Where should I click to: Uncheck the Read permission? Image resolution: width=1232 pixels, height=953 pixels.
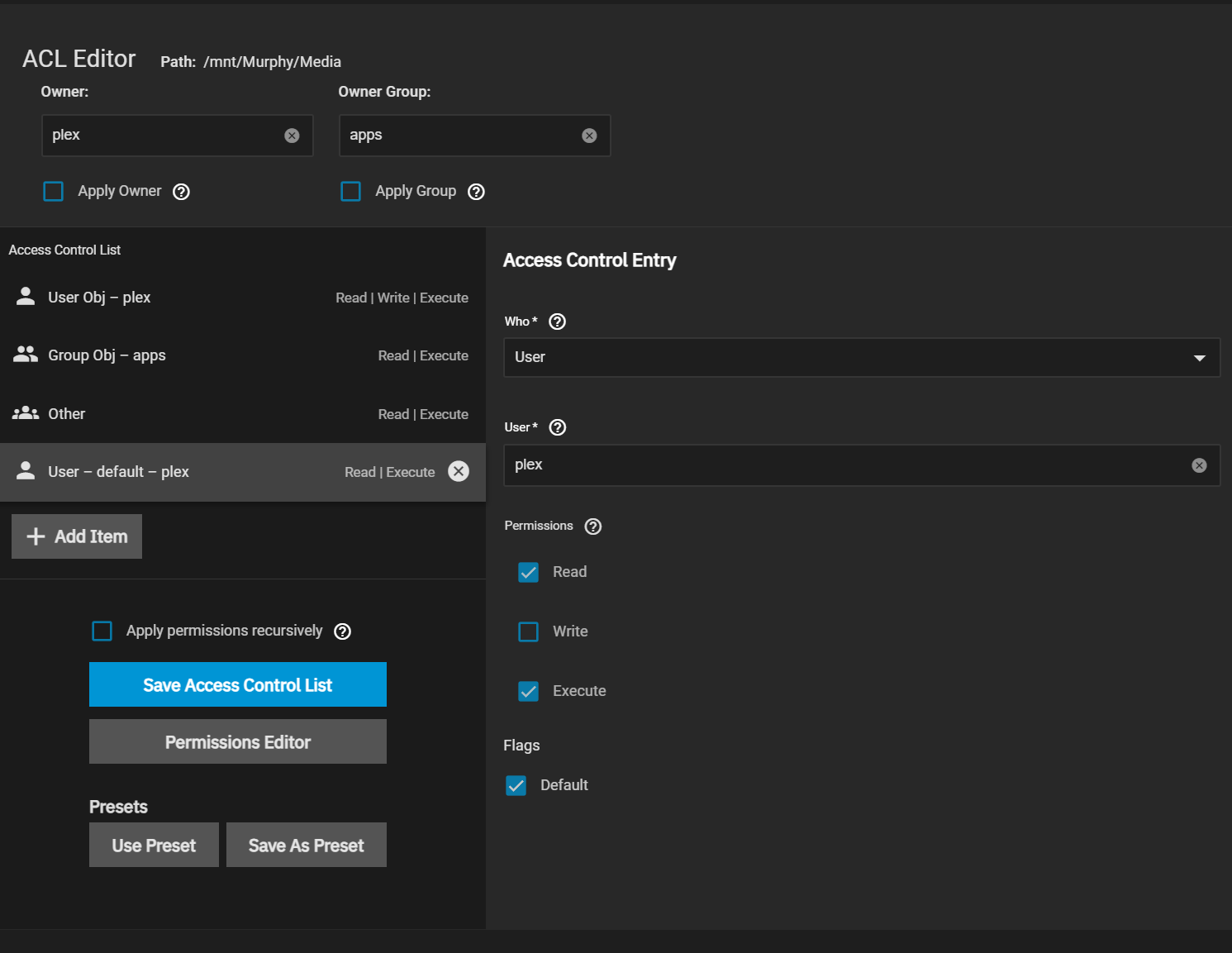[x=528, y=572]
